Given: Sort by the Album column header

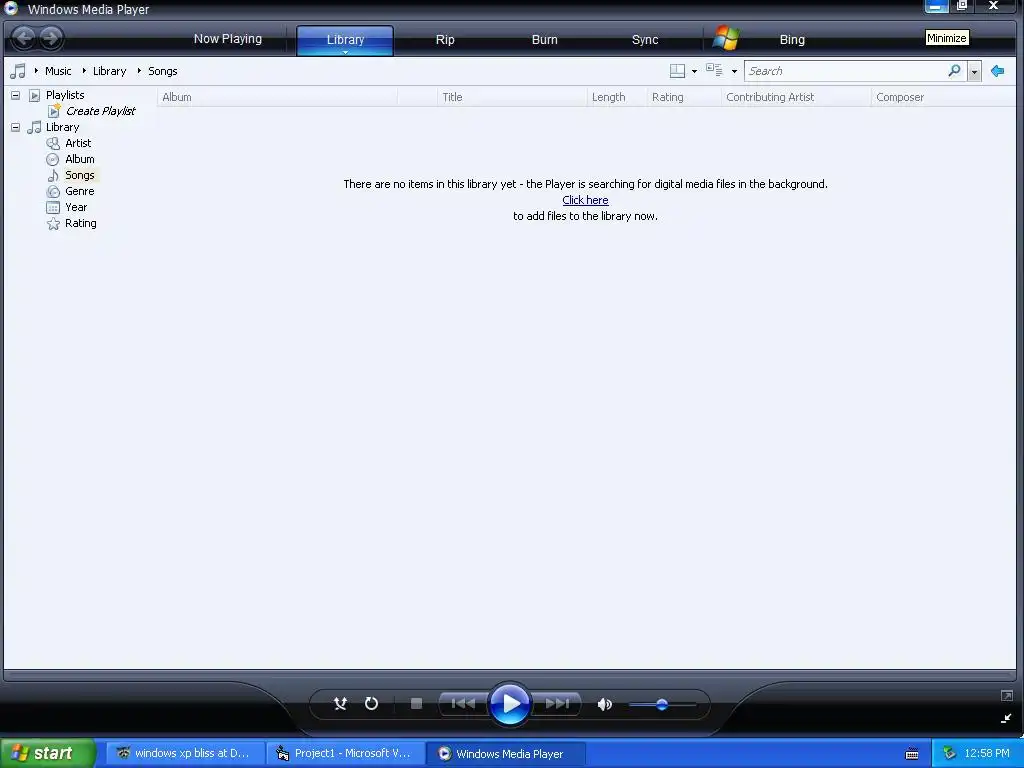Looking at the screenshot, I should [x=277, y=97].
